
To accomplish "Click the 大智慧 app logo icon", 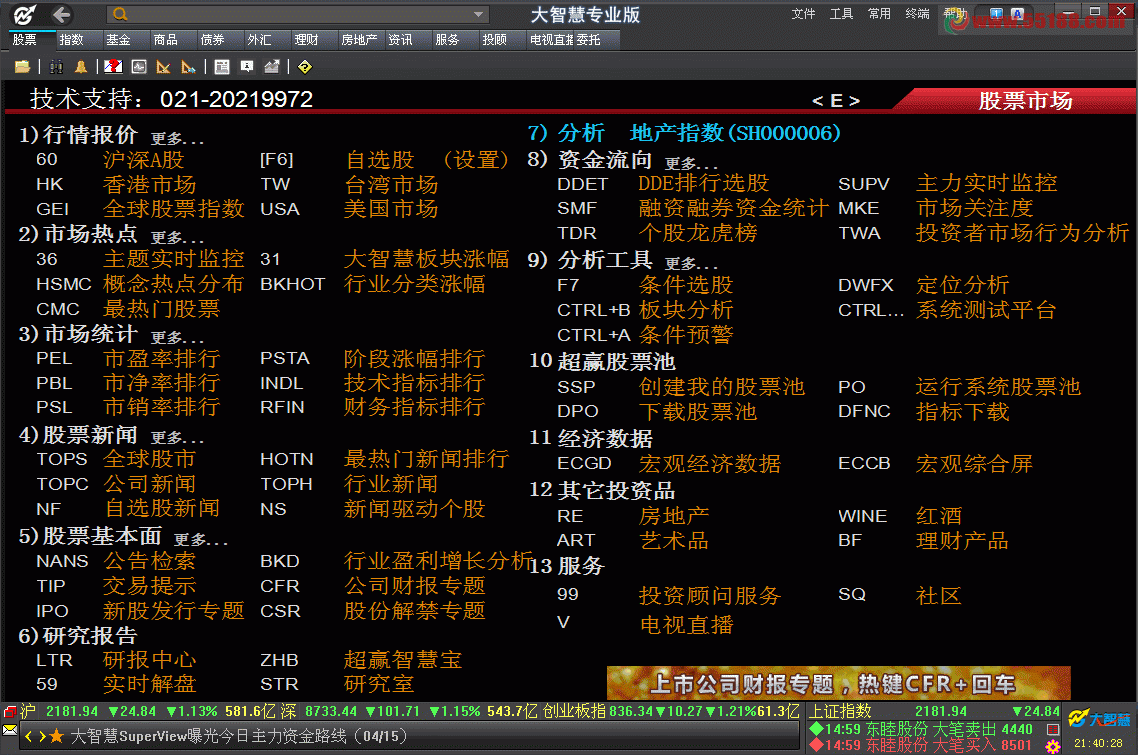I will 24,14.
